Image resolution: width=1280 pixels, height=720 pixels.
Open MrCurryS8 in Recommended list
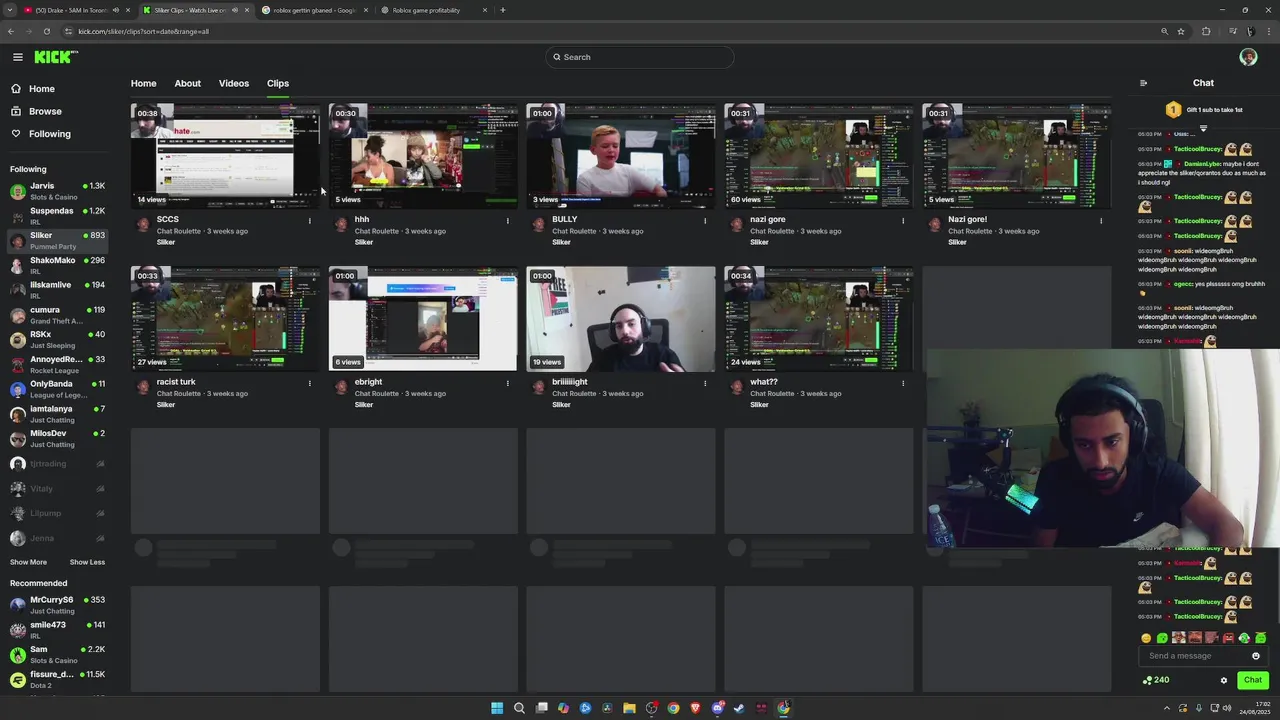(x=58, y=604)
